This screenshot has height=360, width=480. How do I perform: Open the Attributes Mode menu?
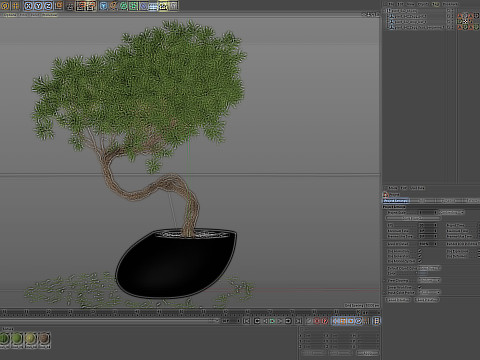coord(393,188)
